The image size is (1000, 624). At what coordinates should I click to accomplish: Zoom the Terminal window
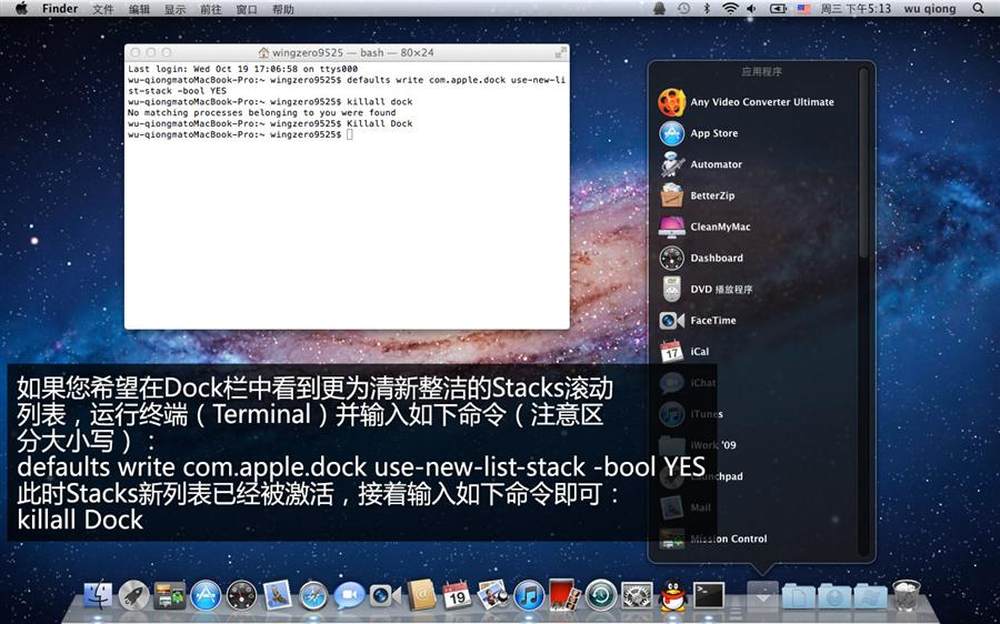166,52
